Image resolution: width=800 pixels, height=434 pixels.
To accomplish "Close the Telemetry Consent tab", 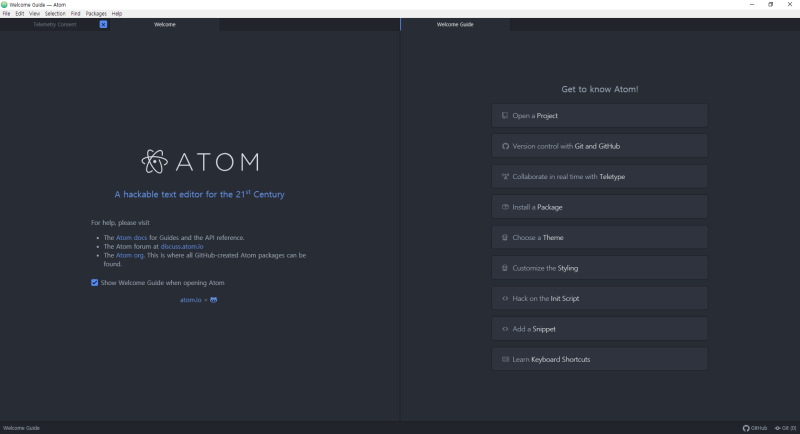I will tap(103, 24).
